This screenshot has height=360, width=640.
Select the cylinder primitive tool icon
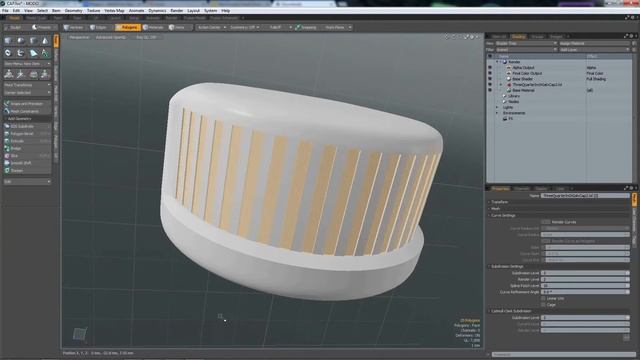(x=33, y=41)
